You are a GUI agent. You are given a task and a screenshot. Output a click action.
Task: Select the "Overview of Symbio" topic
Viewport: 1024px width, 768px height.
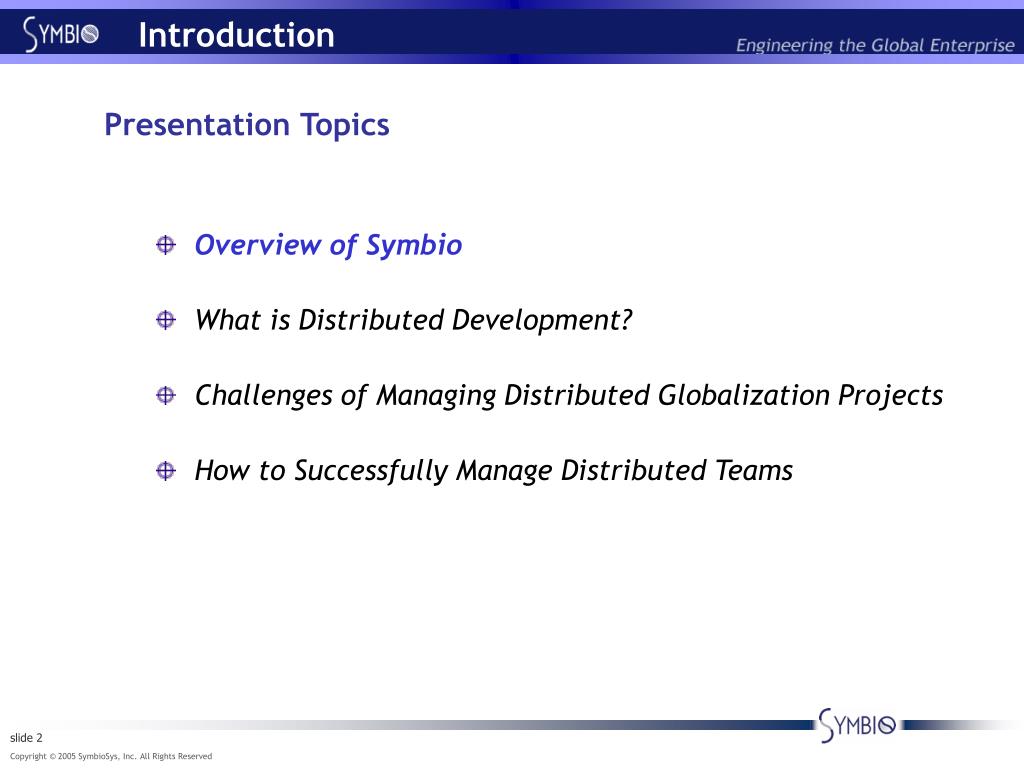point(328,246)
